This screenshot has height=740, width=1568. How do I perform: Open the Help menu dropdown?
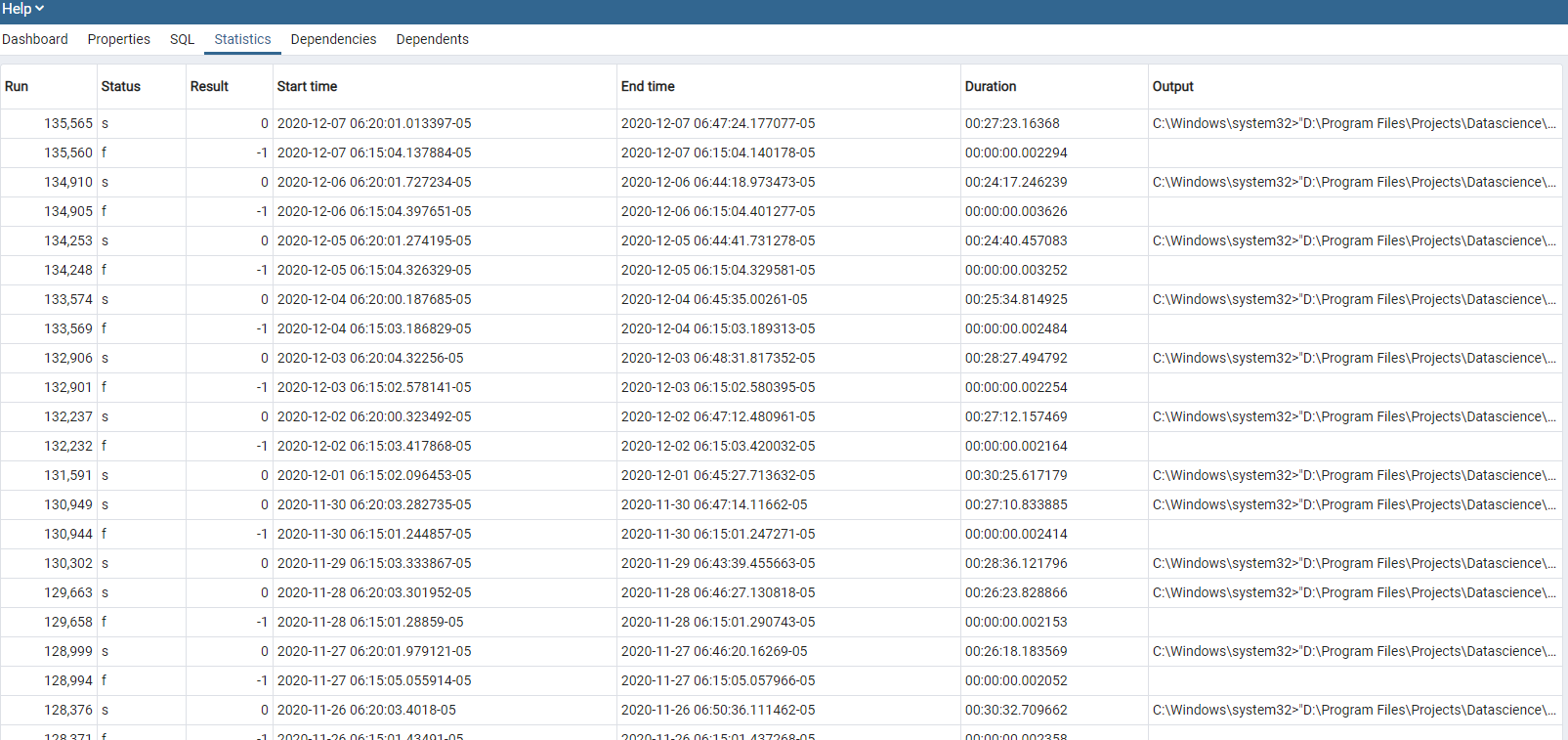22,9
